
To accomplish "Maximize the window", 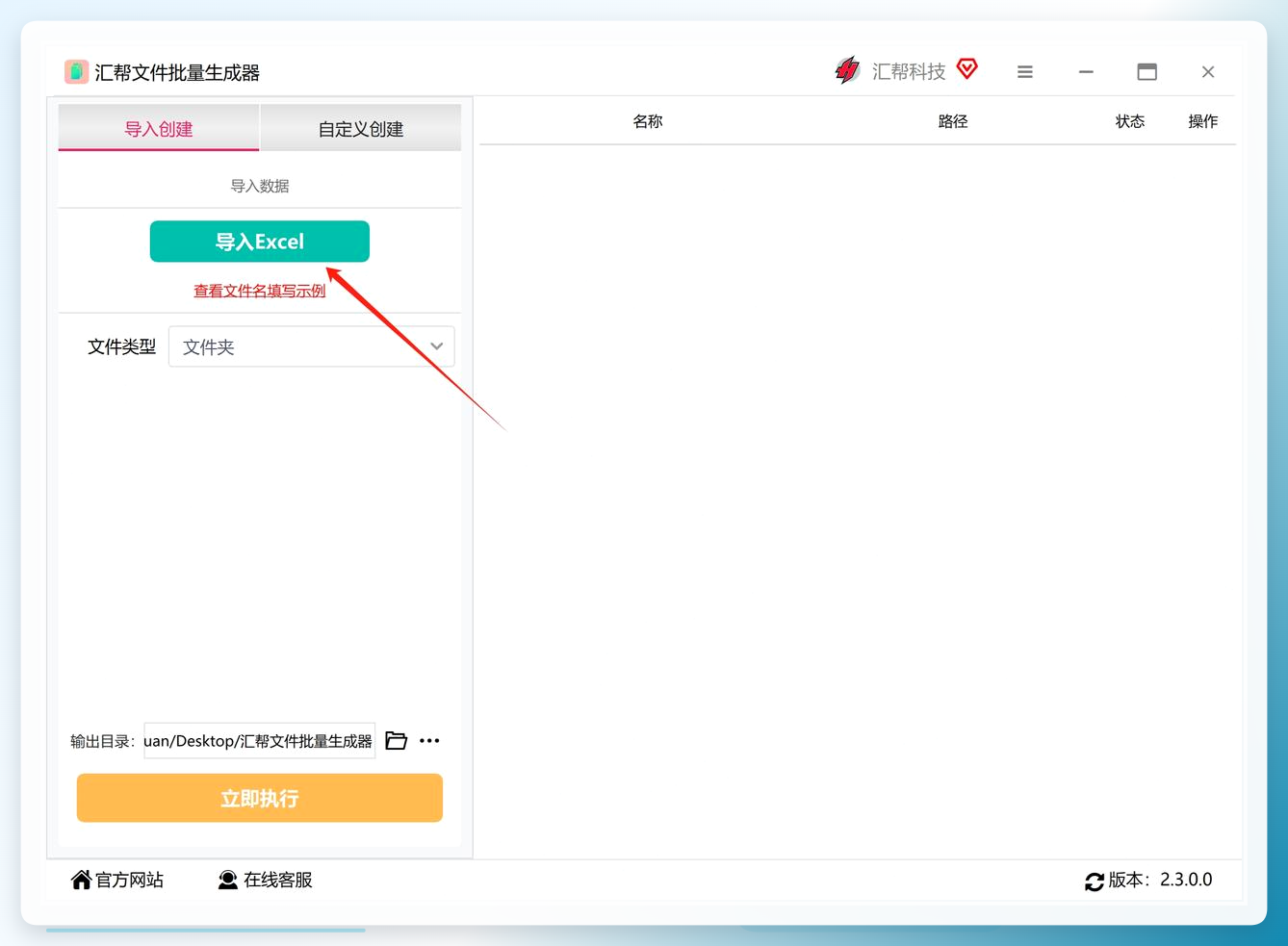I will pyautogui.click(x=1147, y=72).
